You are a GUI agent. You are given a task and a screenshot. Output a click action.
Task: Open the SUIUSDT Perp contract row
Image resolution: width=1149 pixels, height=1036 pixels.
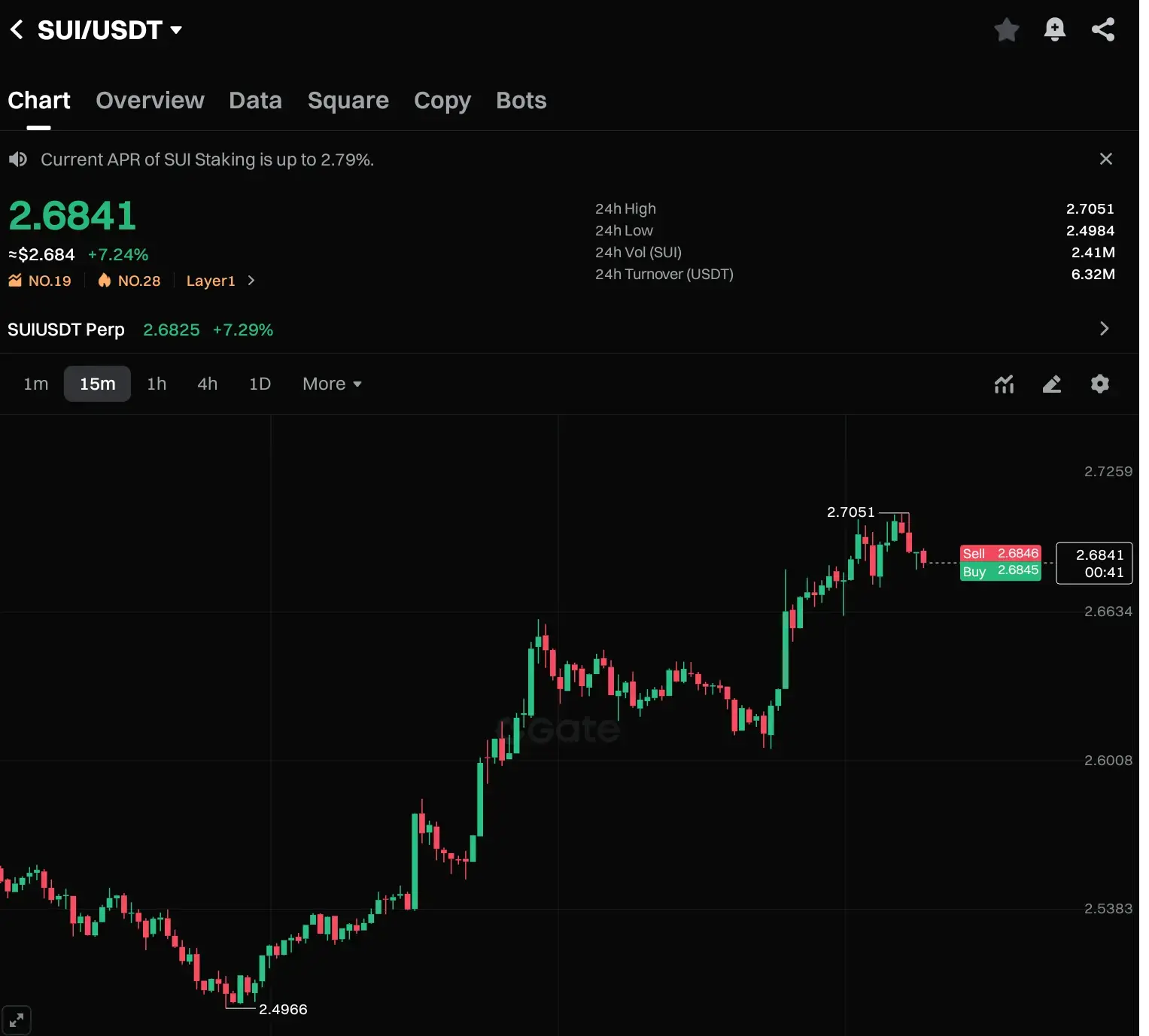(x=558, y=330)
